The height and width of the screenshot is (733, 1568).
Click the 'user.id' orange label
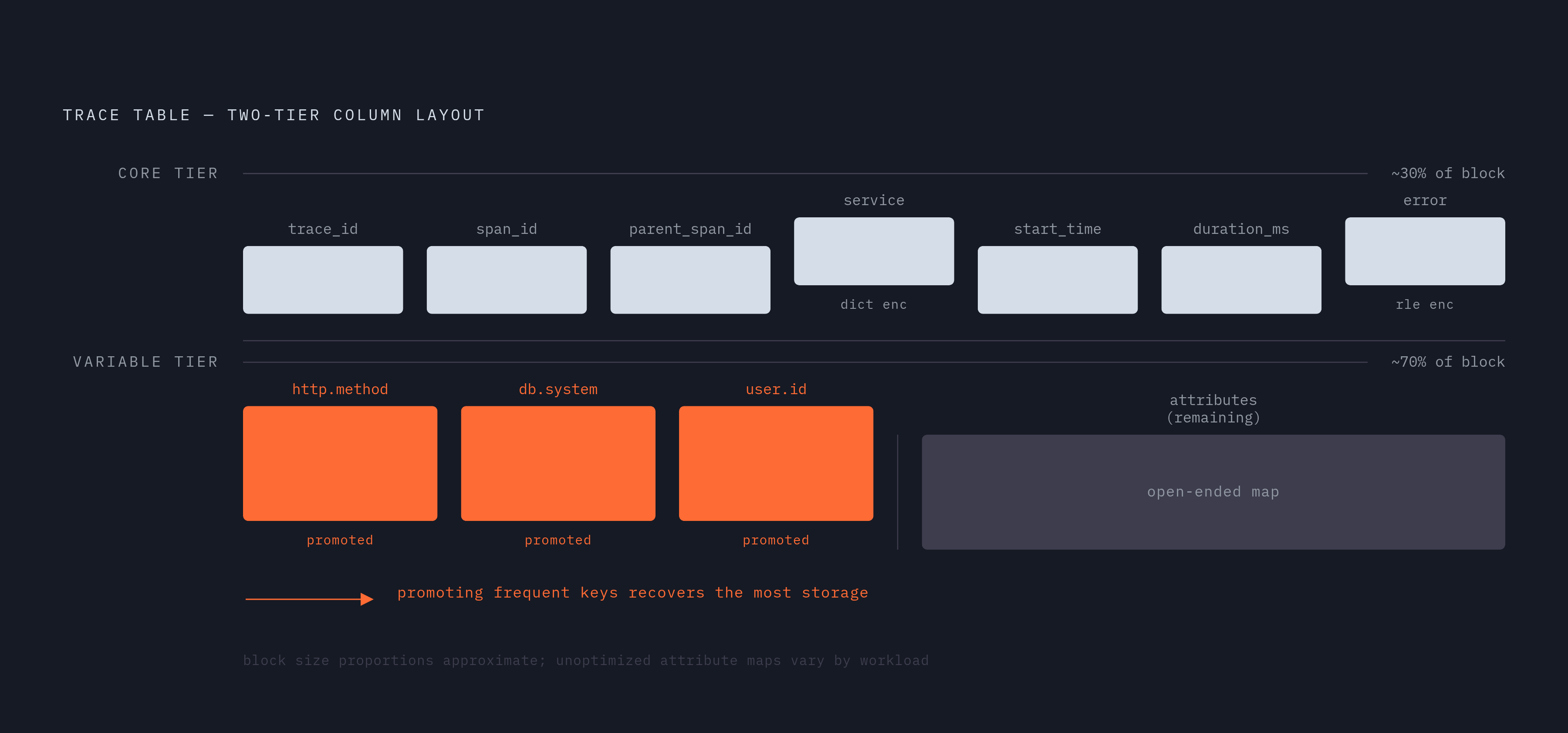point(776,390)
